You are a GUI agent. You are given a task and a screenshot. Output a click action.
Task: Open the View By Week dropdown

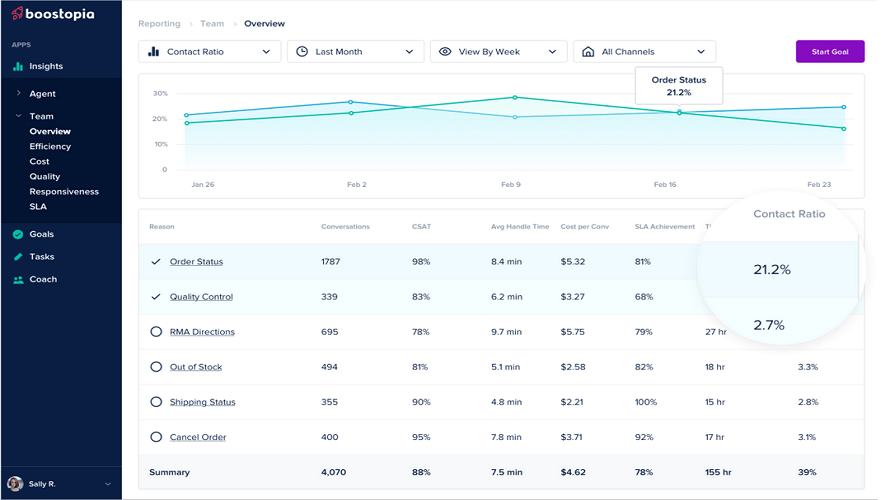[x=498, y=52]
